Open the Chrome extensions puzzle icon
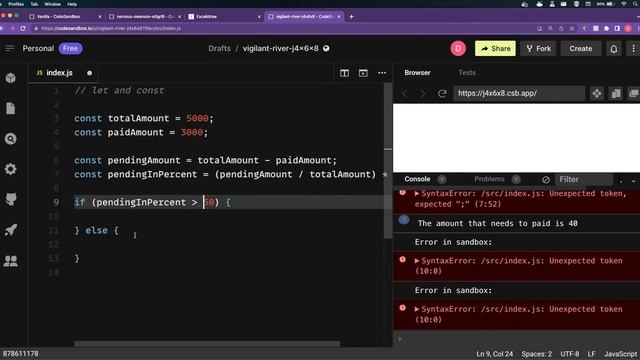This screenshot has width=640, height=360. [607, 29]
